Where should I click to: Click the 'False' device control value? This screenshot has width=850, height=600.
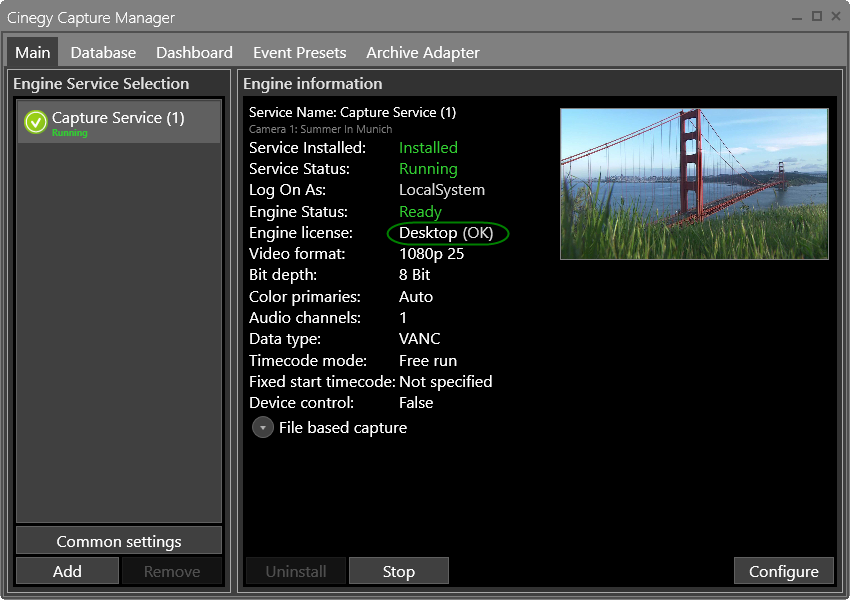coord(416,403)
